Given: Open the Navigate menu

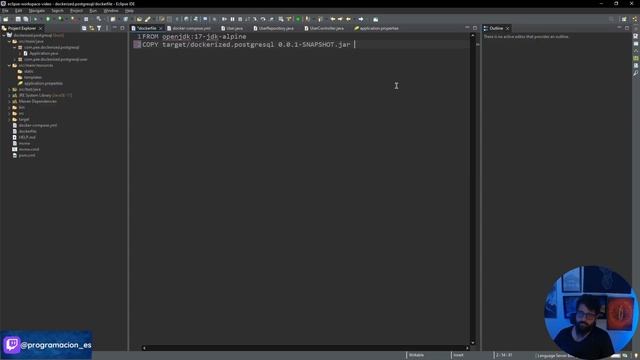Looking at the screenshot, I should (36, 11).
